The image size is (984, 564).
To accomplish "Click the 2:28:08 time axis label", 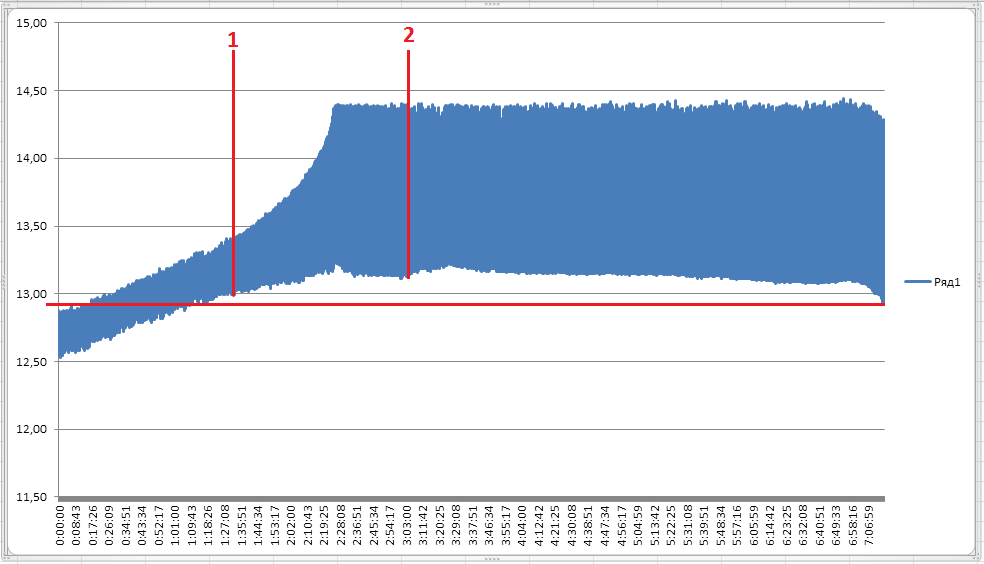I will point(340,525).
